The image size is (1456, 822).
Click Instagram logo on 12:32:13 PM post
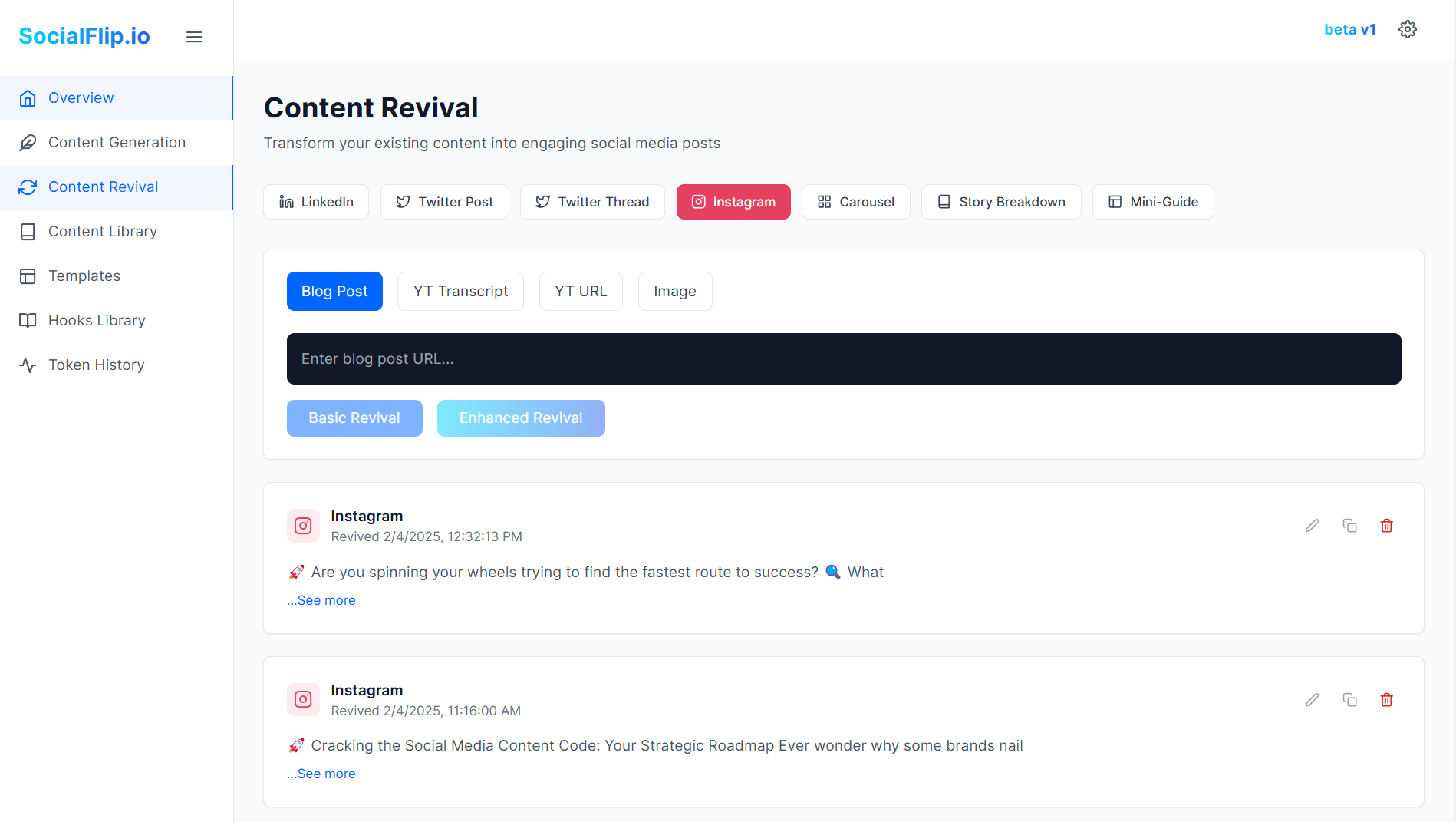(303, 526)
